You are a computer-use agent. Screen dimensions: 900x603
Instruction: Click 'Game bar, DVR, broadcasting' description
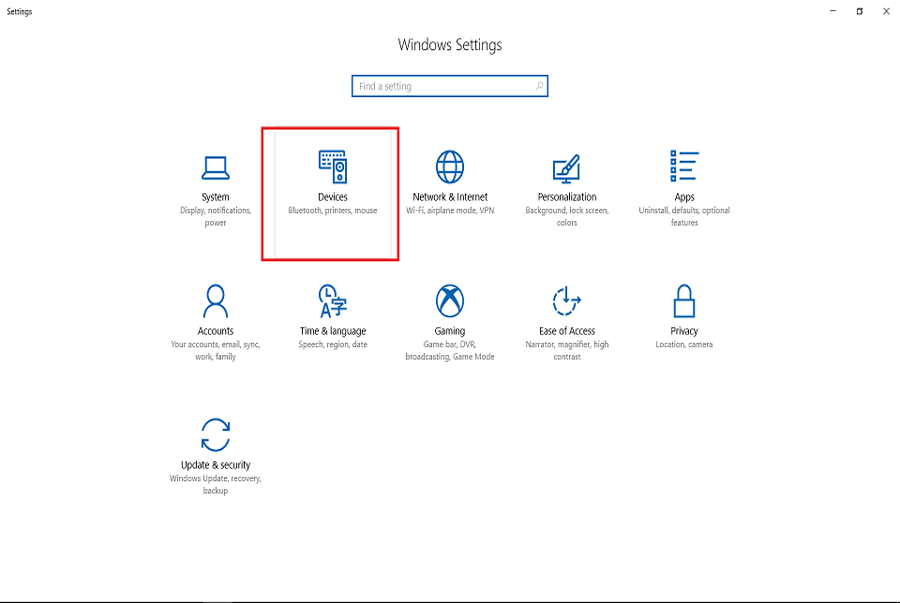450,350
